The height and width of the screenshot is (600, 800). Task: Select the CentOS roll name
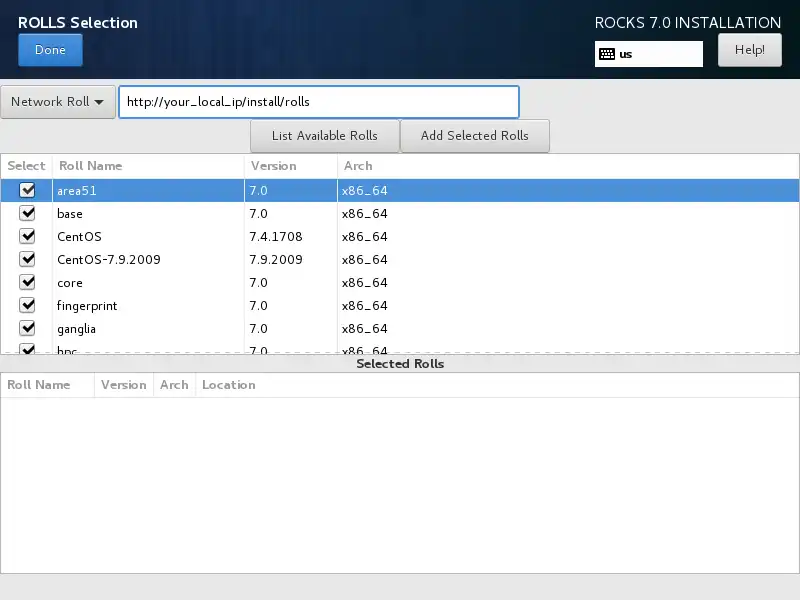tap(79, 237)
